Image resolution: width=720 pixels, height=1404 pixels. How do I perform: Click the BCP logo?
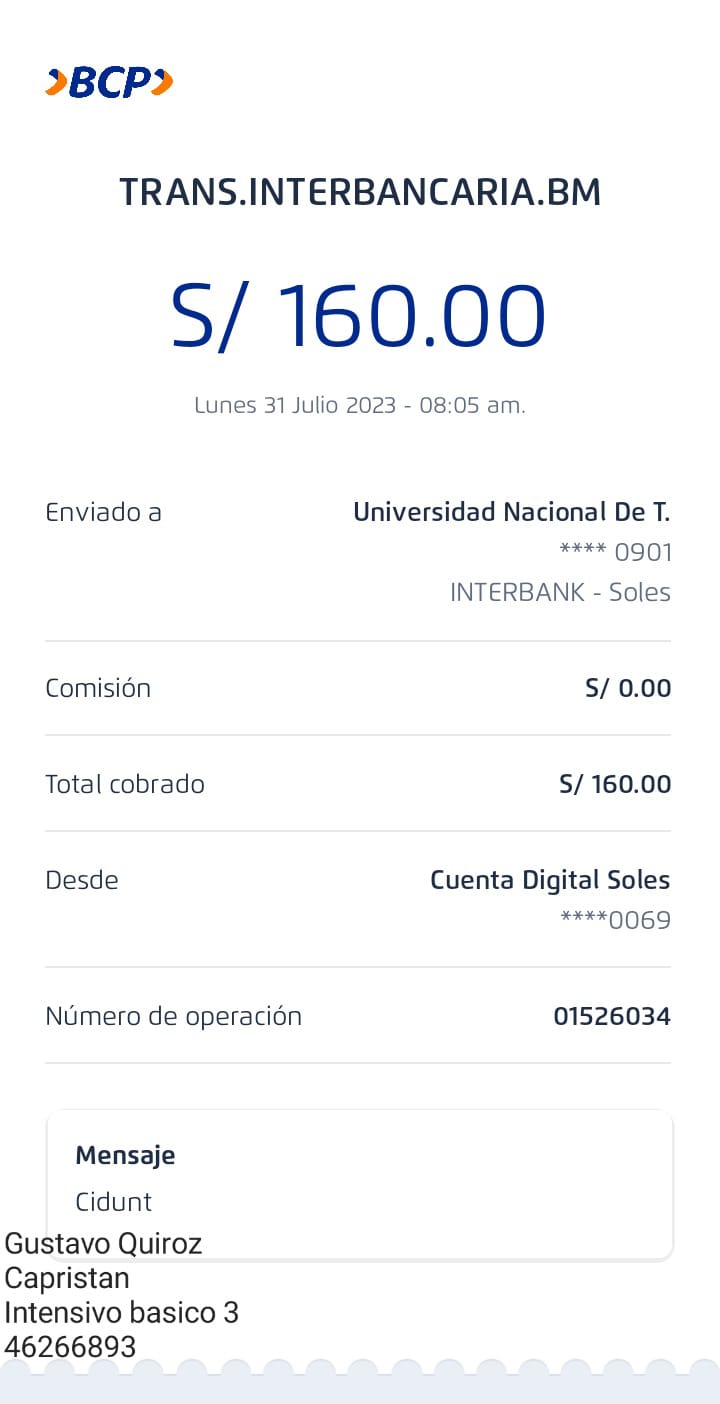tap(109, 82)
